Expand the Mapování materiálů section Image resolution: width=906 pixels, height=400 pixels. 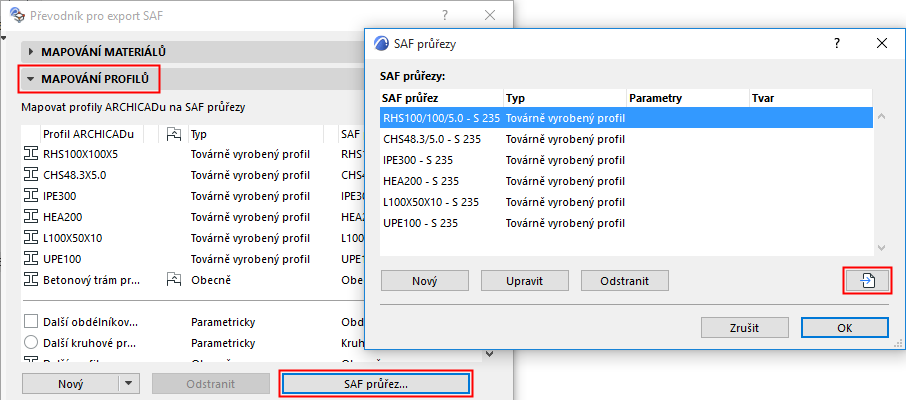[x=31, y=51]
